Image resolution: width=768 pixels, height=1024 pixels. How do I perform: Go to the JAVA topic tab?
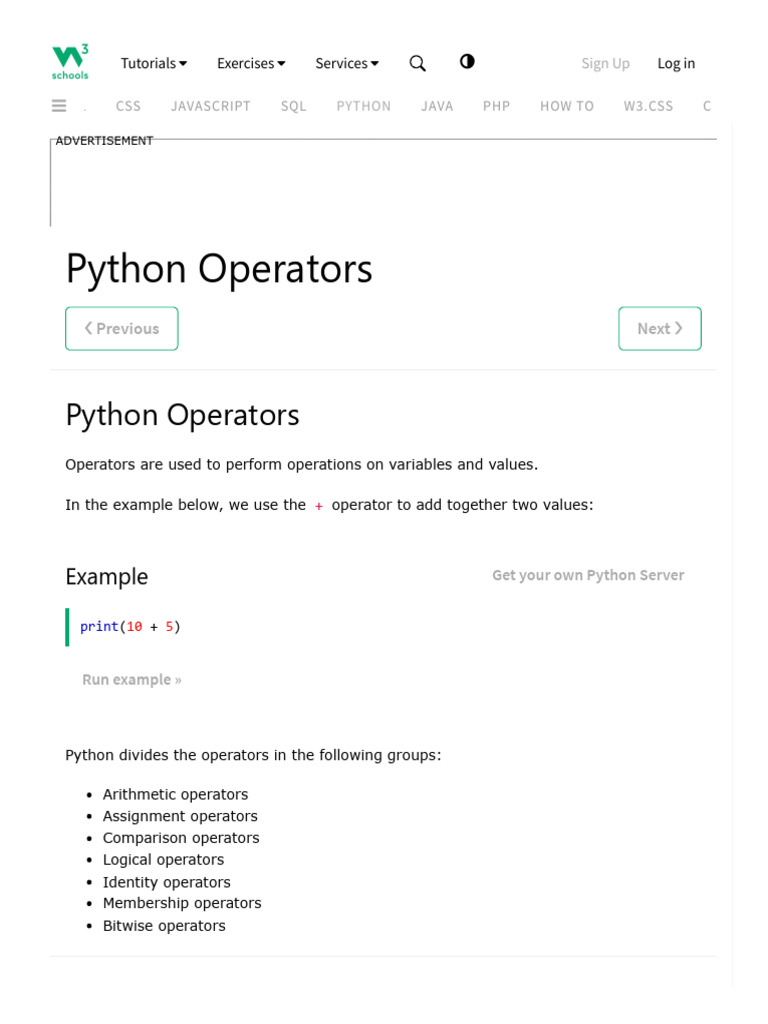(437, 106)
